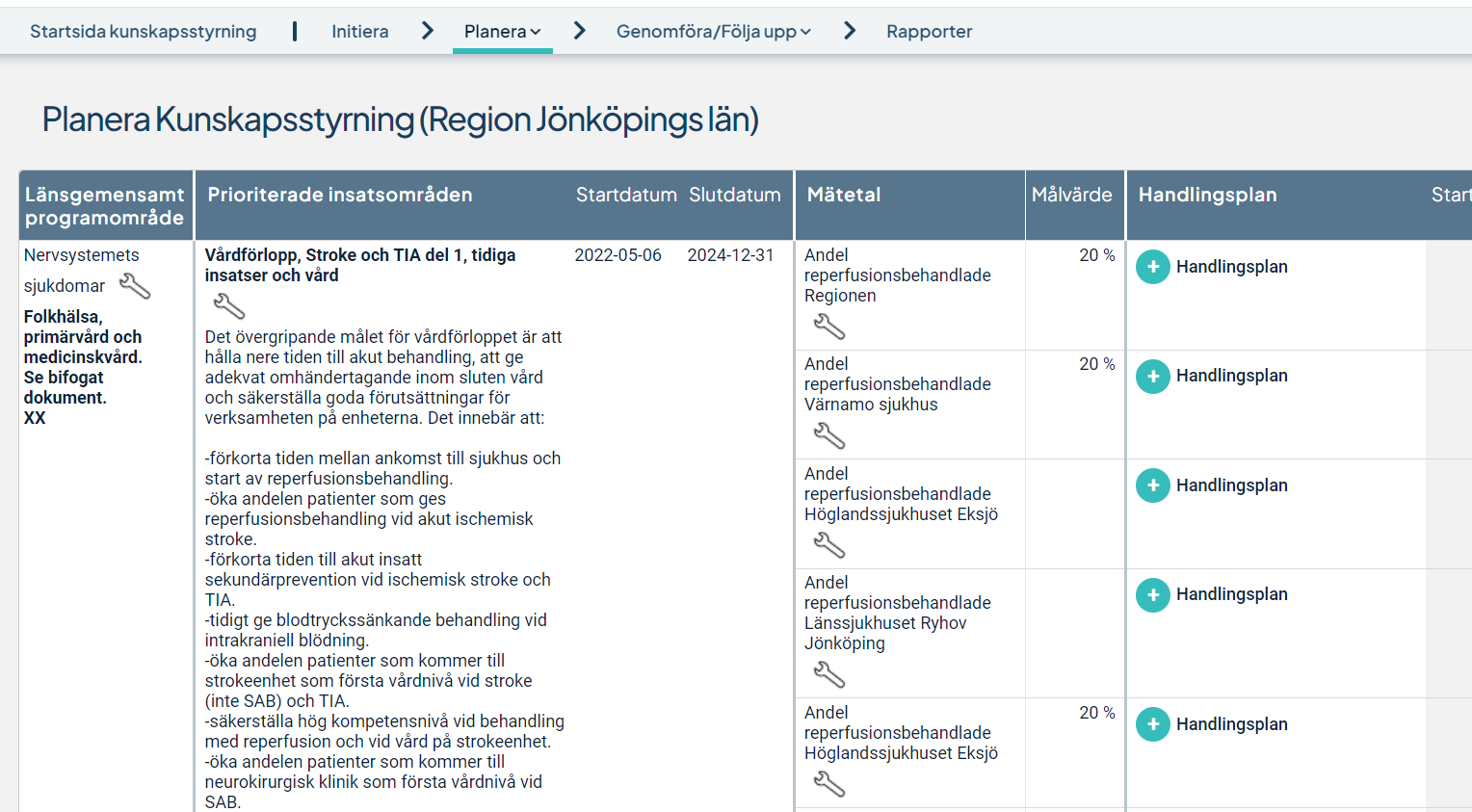Viewport: 1472px width, 812px height.
Task: Click the Startdatum column header
Action: coord(626,195)
